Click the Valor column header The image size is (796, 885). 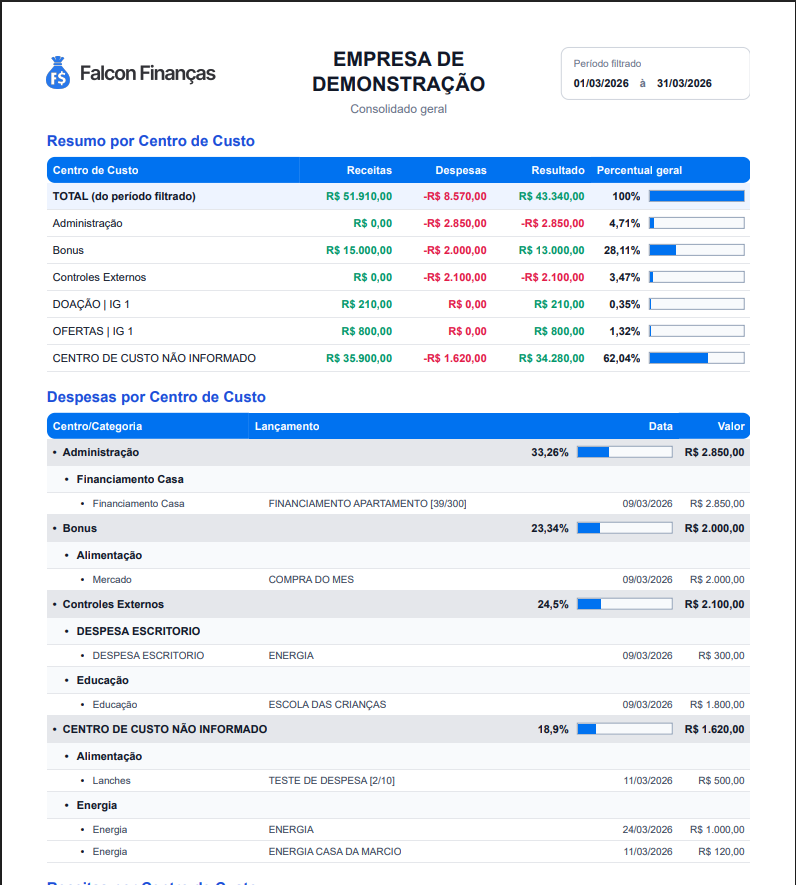pos(731,427)
